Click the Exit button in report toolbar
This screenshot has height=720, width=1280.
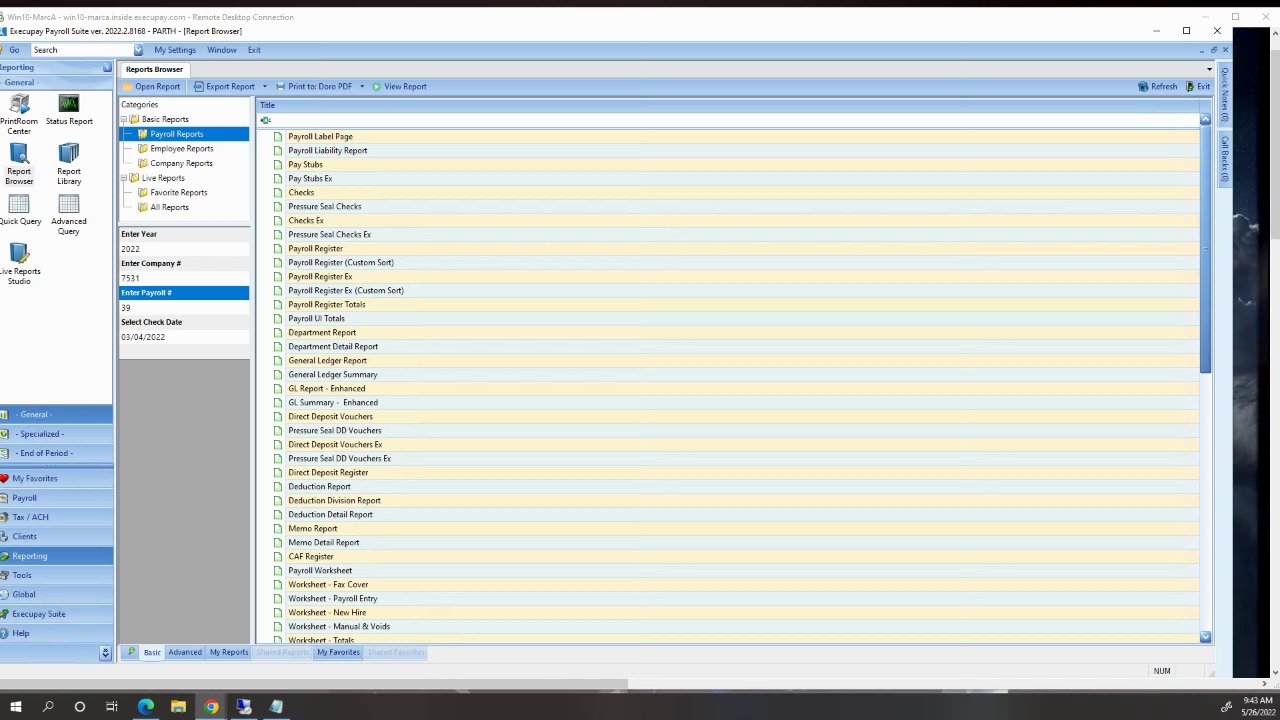tap(1198, 87)
